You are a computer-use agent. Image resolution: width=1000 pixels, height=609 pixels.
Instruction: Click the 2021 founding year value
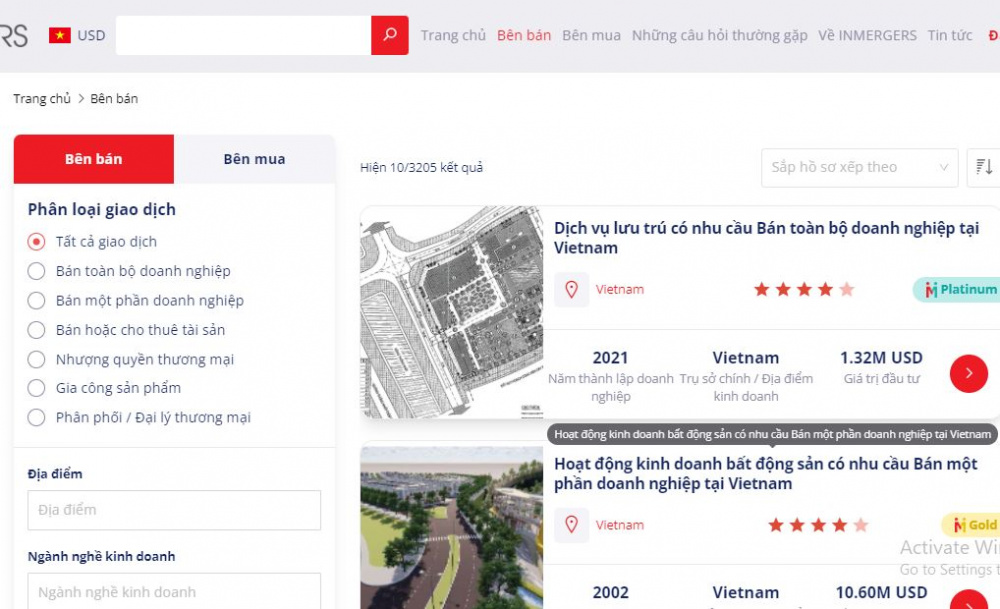pyautogui.click(x=610, y=358)
